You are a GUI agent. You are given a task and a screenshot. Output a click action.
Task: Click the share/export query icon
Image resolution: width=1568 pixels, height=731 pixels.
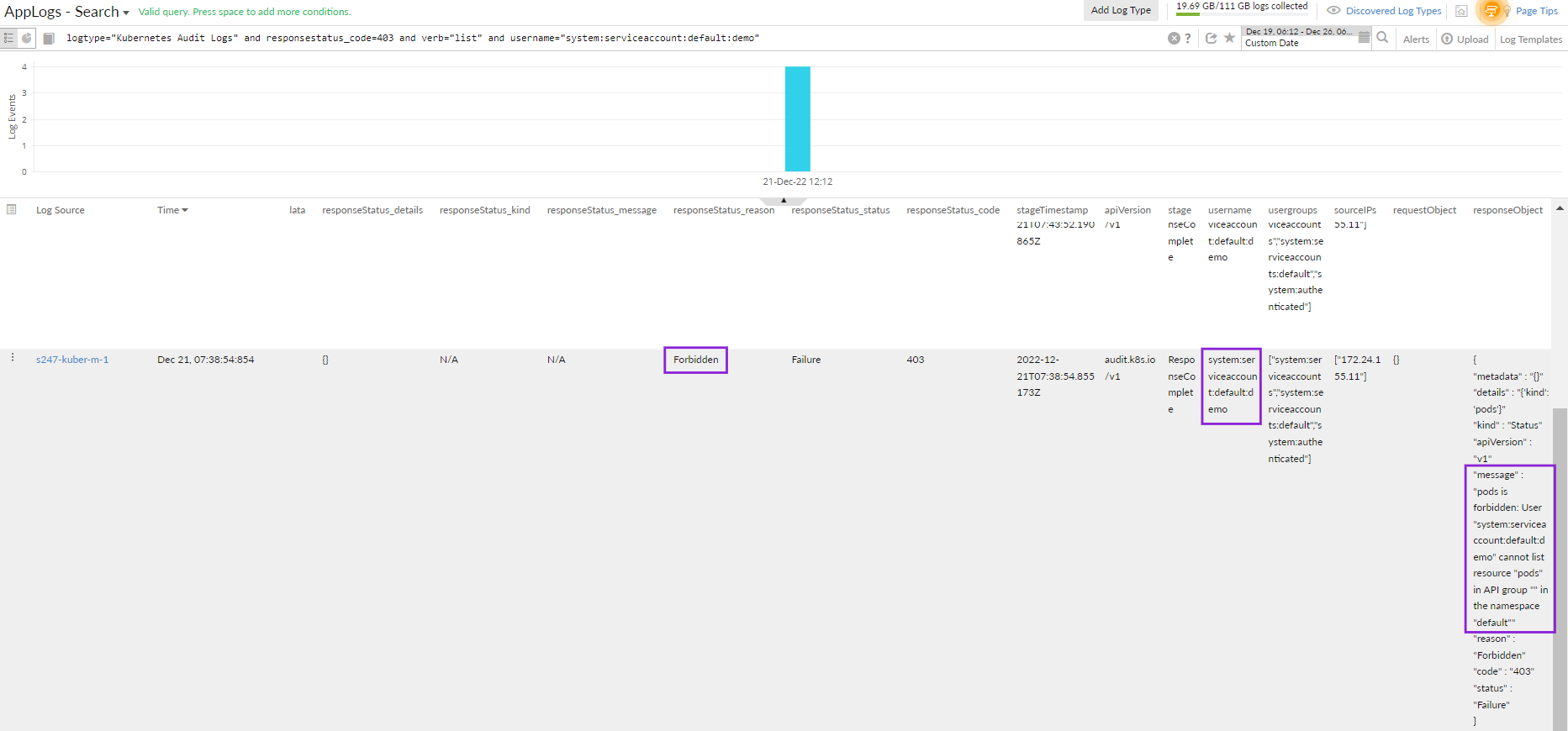(x=1211, y=39)
